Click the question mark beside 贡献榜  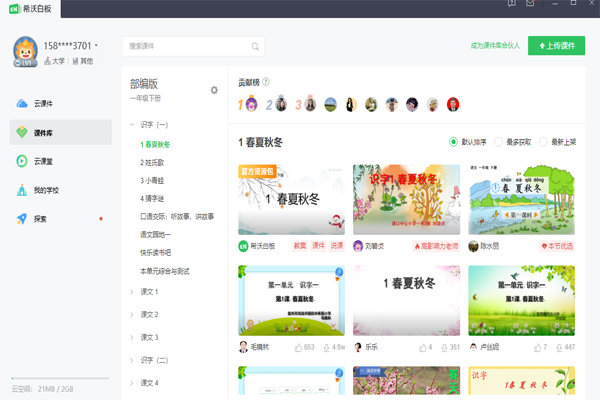pyautogui.click(x=266, y=82)
